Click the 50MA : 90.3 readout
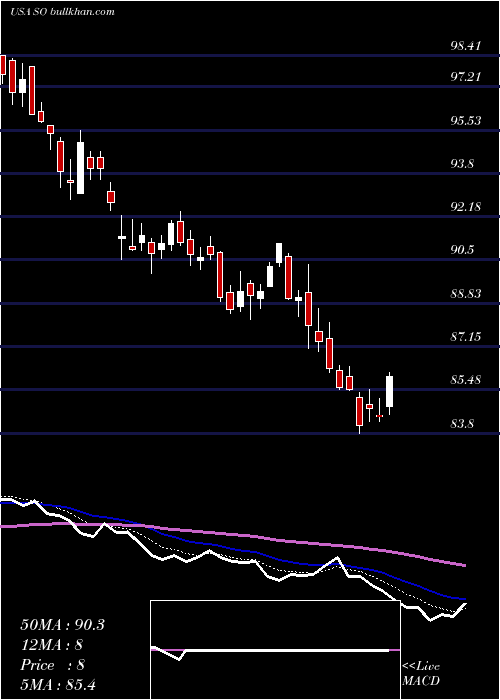Viewport: 500px width, 700px height. click(62, 625)
